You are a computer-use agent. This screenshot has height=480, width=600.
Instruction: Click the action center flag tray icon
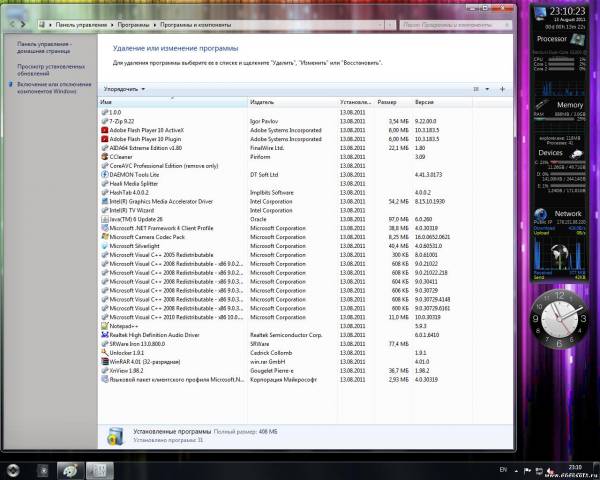527,471
